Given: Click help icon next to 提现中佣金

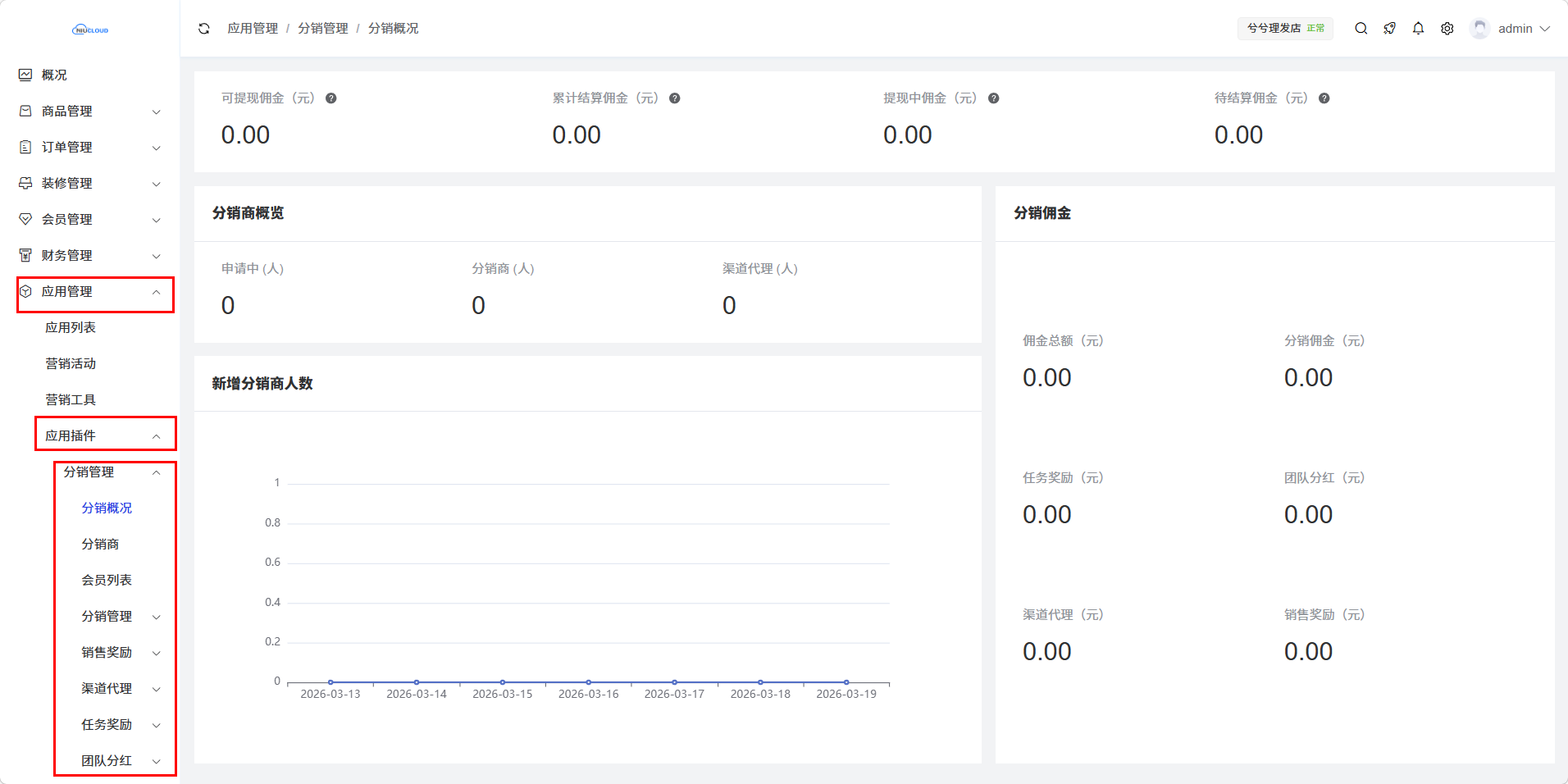Looking at the screenshot, I should (x=993, y=98).
